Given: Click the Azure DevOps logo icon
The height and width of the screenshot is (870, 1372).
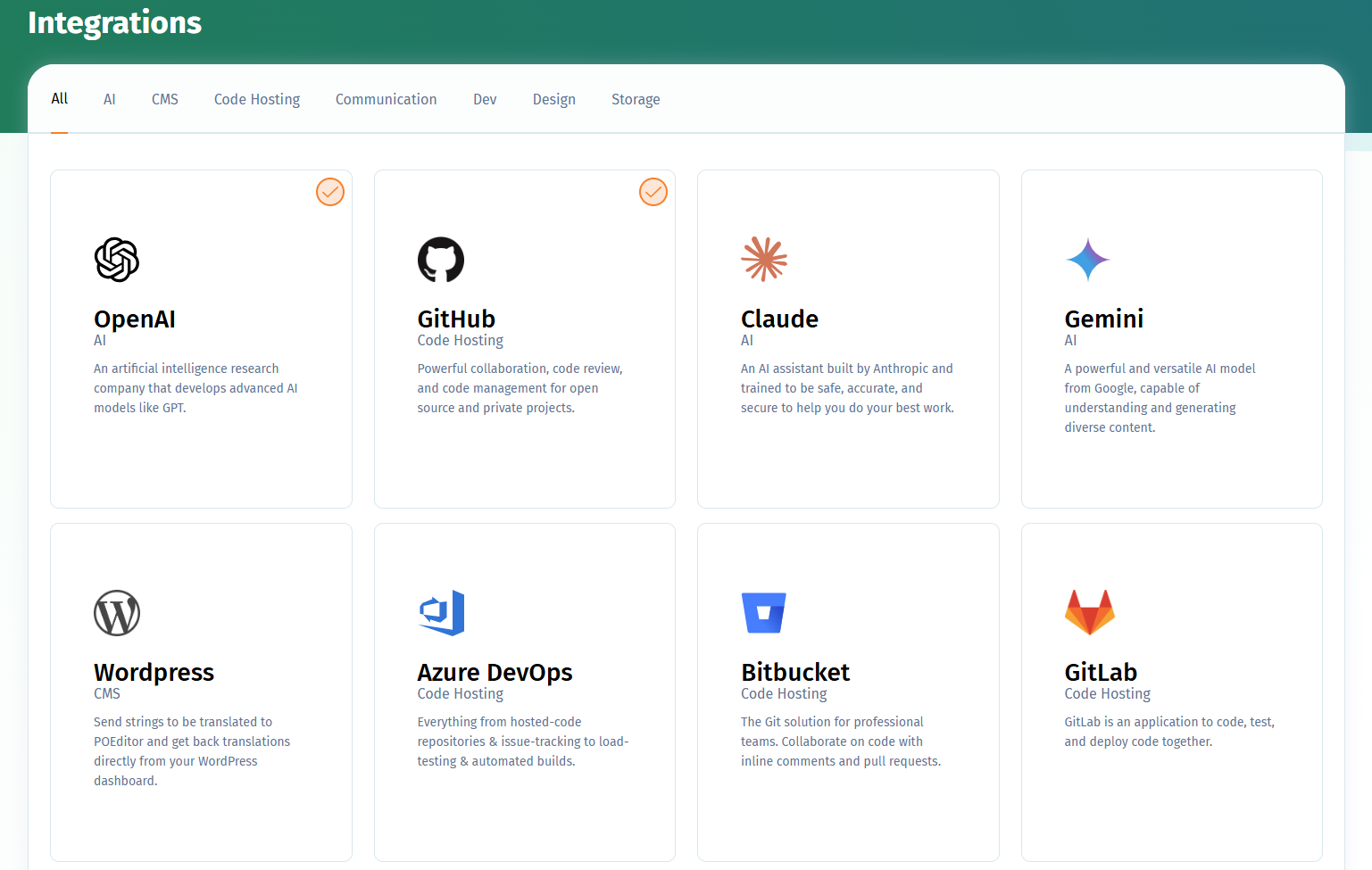Looking at the screenshot, I should 442,613.
